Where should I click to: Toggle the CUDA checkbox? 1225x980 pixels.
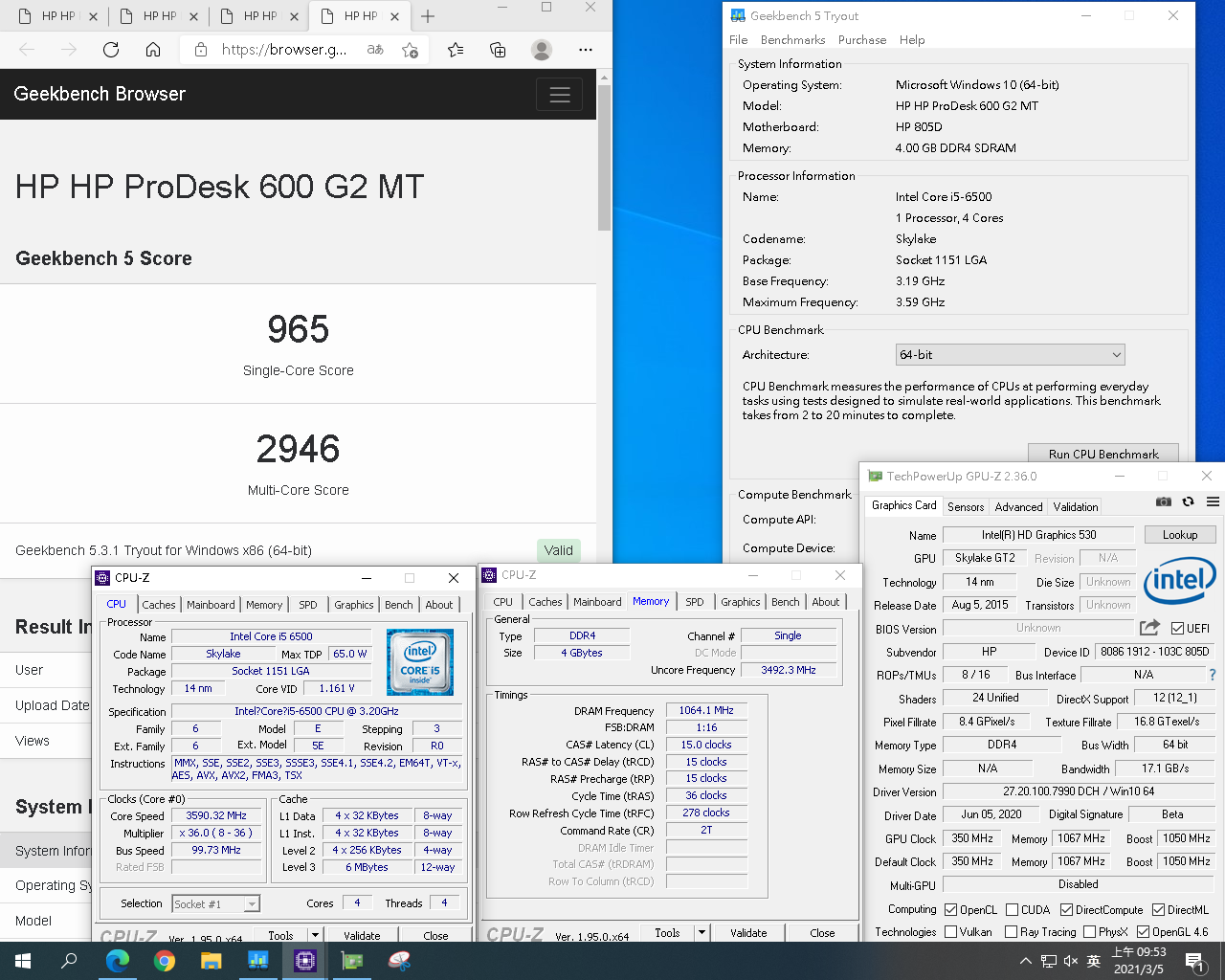click(x=1012, y=910)
